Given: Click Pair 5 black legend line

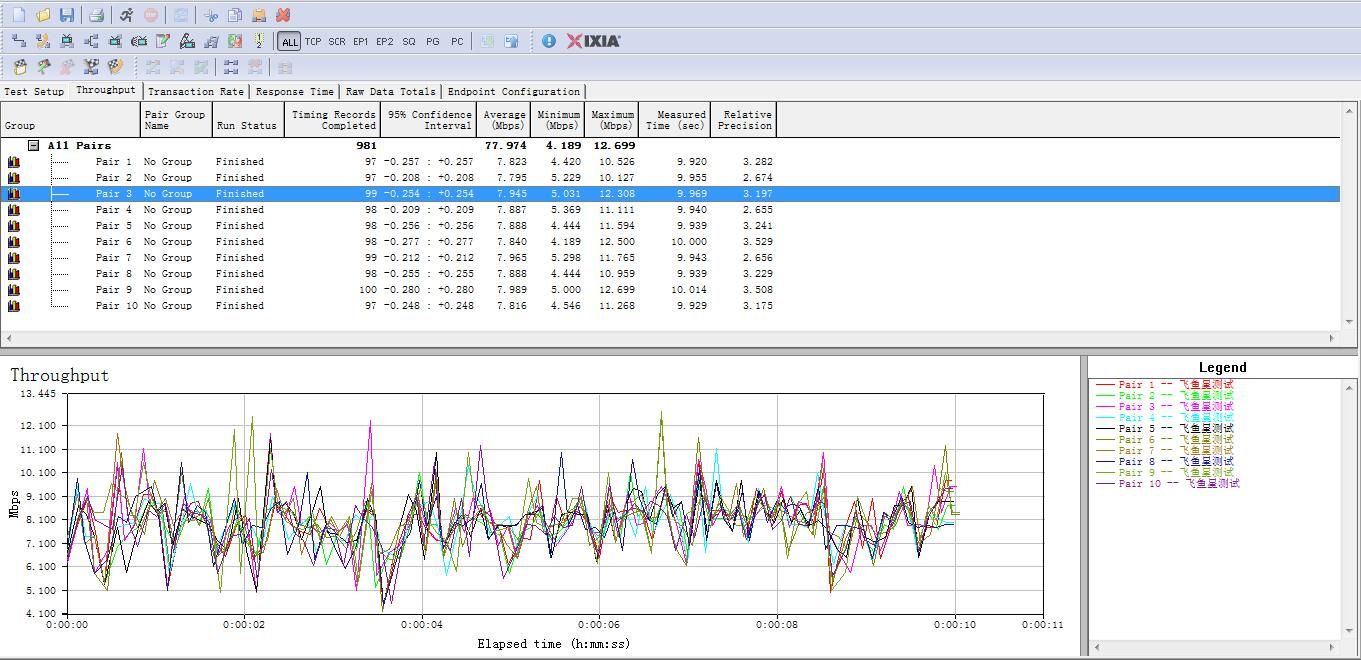Looking at the screenshot, I should (x=1105, y=429).
